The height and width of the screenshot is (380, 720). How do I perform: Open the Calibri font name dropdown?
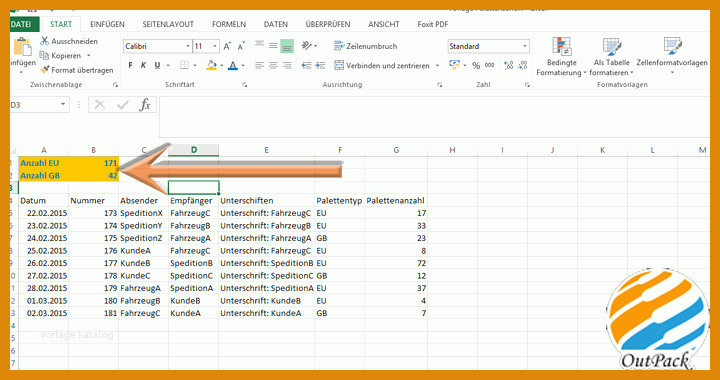[x=188, y=46]
